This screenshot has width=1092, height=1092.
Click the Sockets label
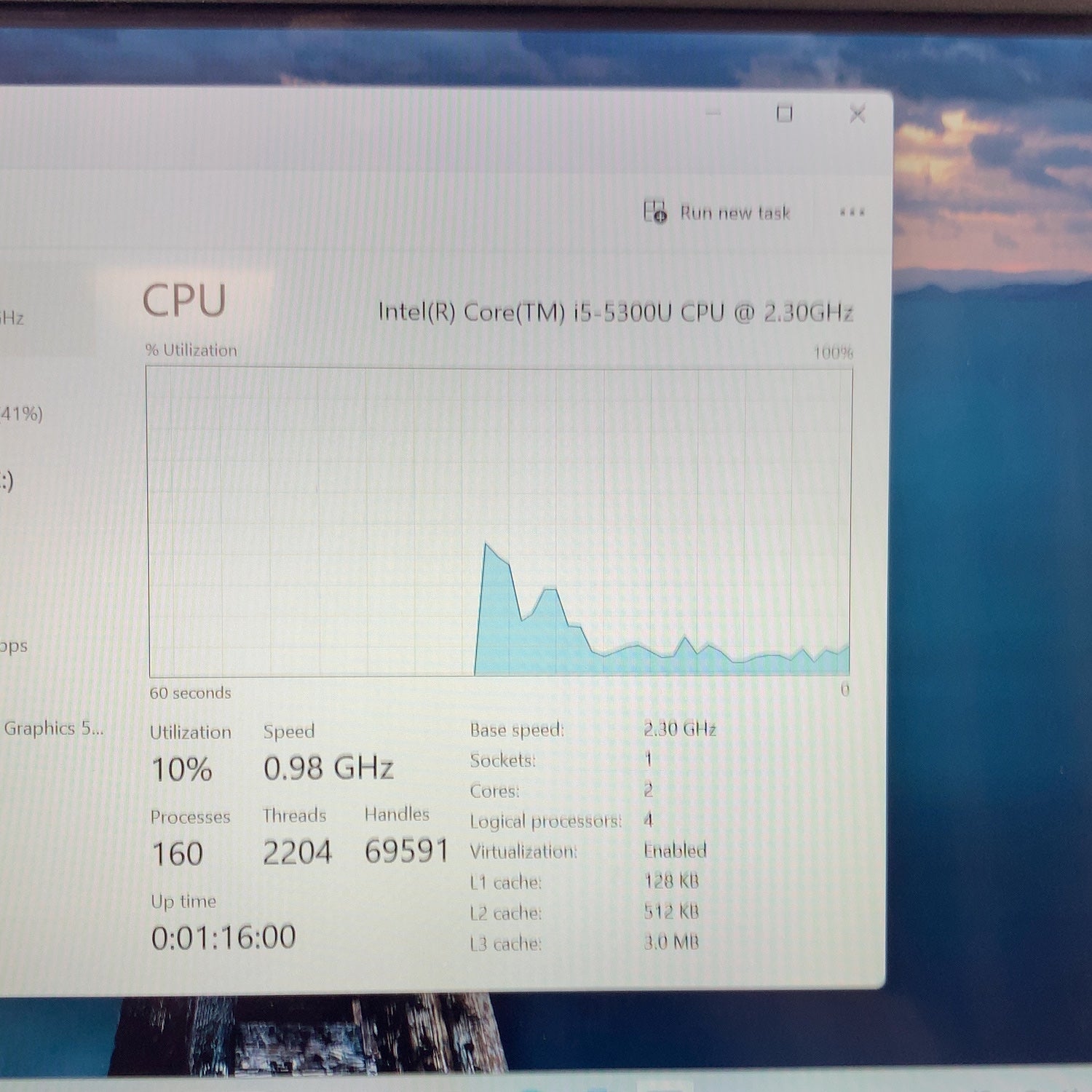point(503,760)
